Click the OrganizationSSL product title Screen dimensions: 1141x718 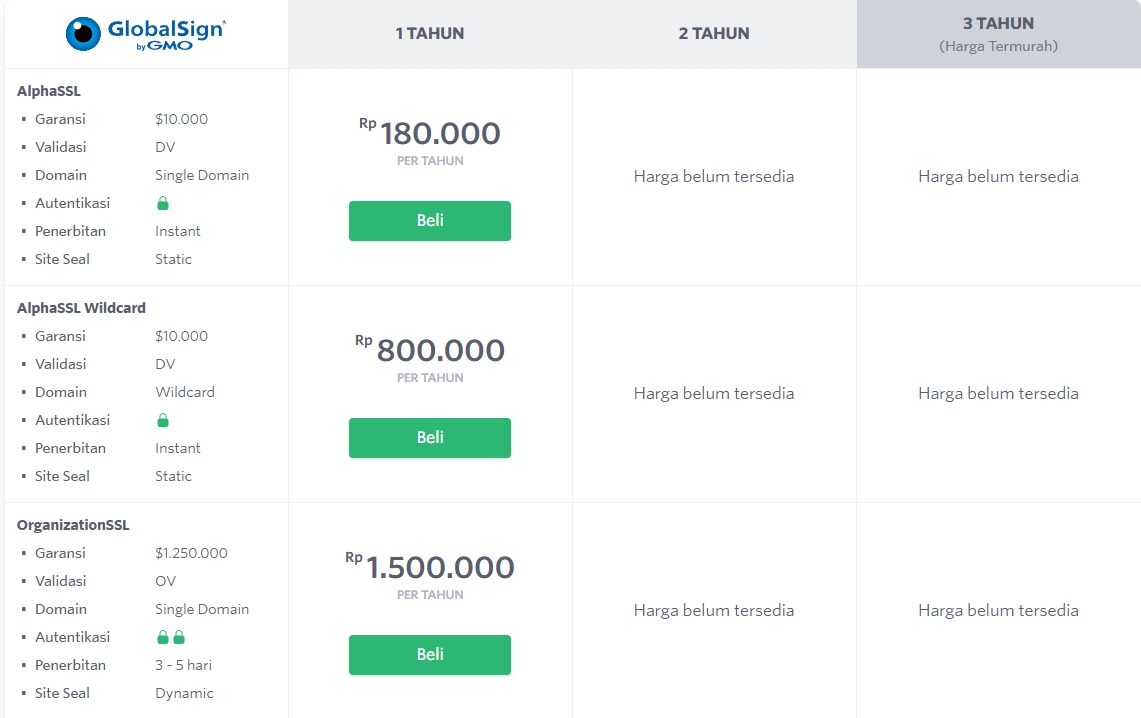coord(73,525)
